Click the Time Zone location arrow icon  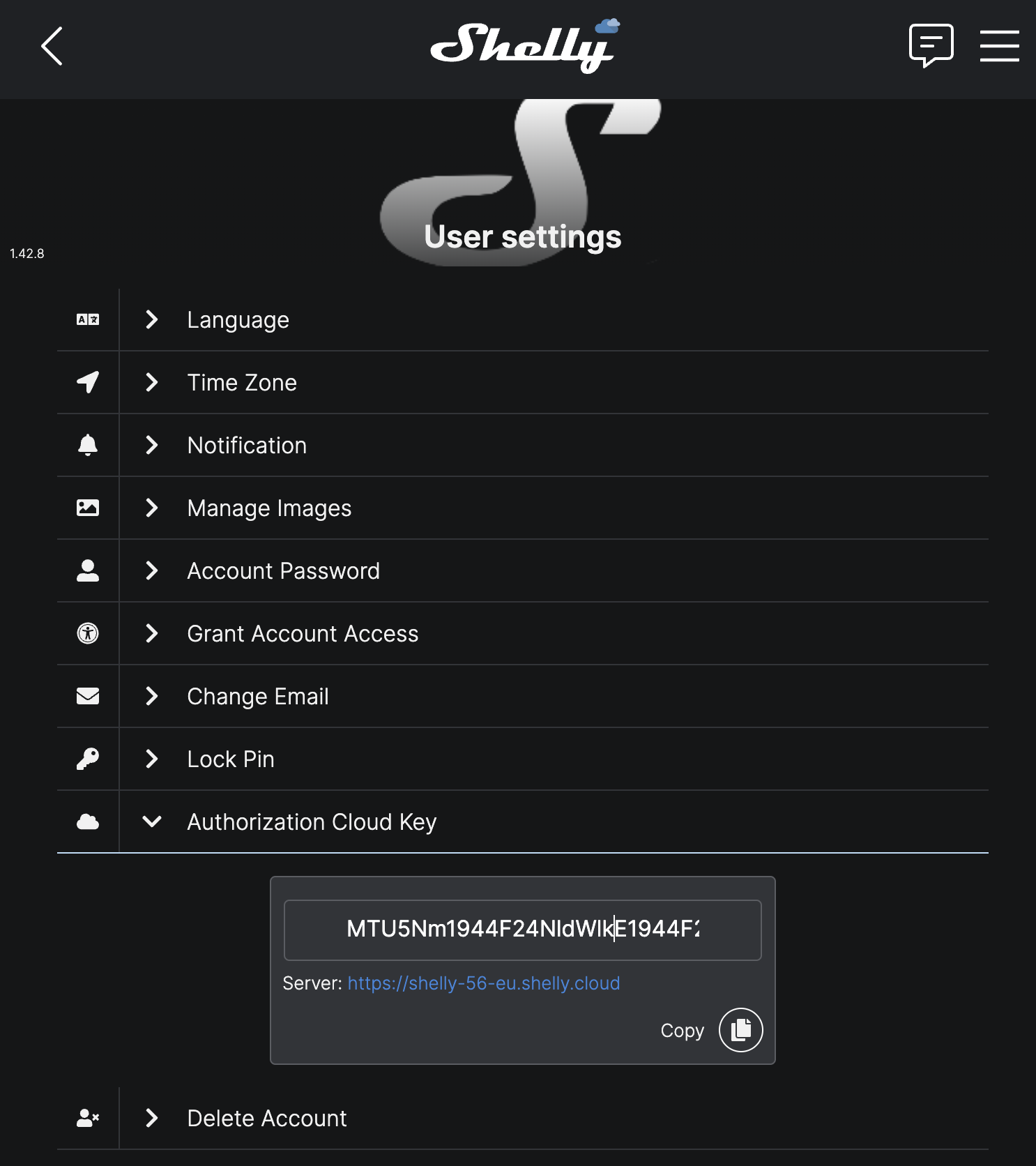tap(88, 382)
